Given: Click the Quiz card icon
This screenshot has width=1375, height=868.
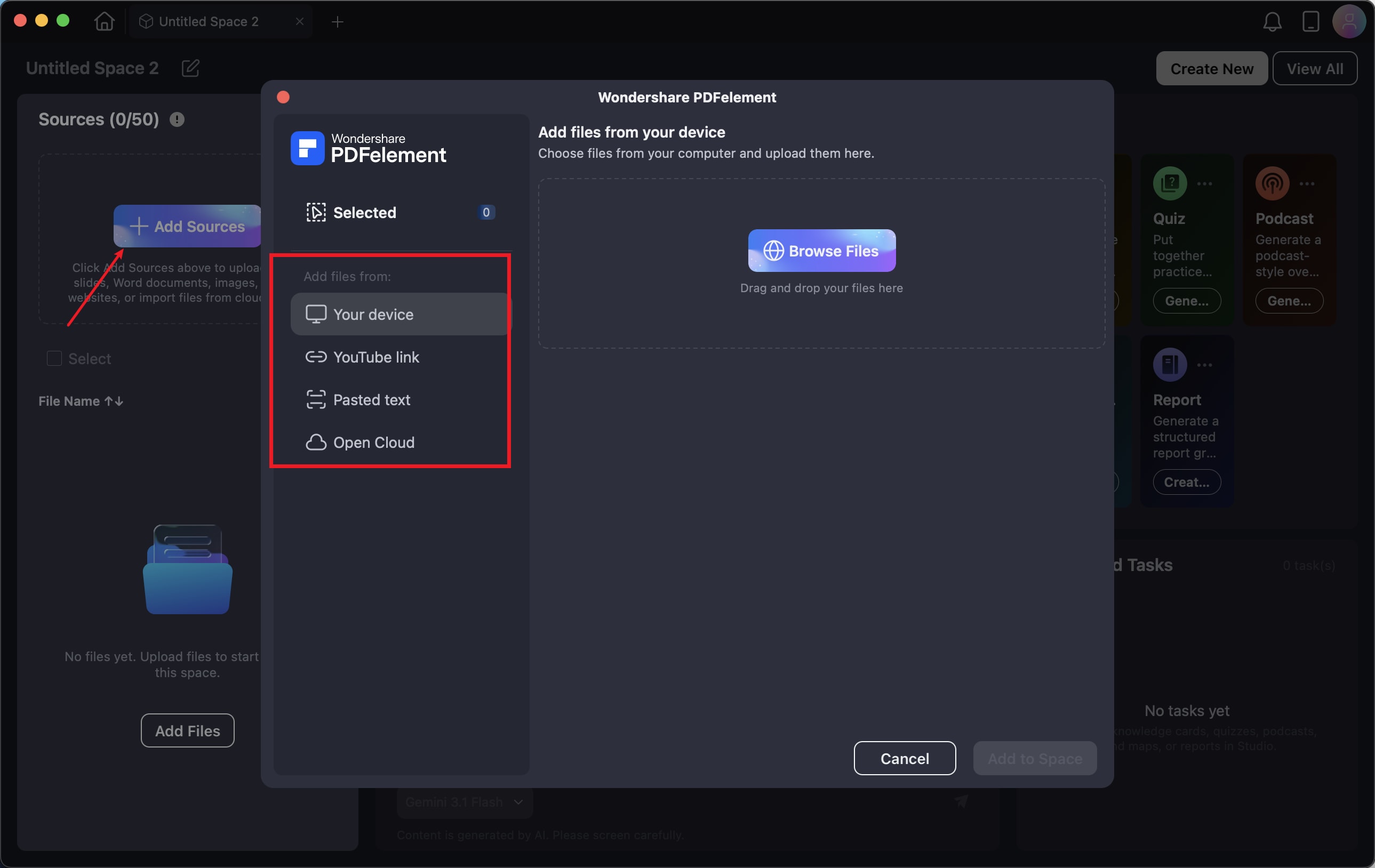Looking at the screenshot, I should point(1170,183).
